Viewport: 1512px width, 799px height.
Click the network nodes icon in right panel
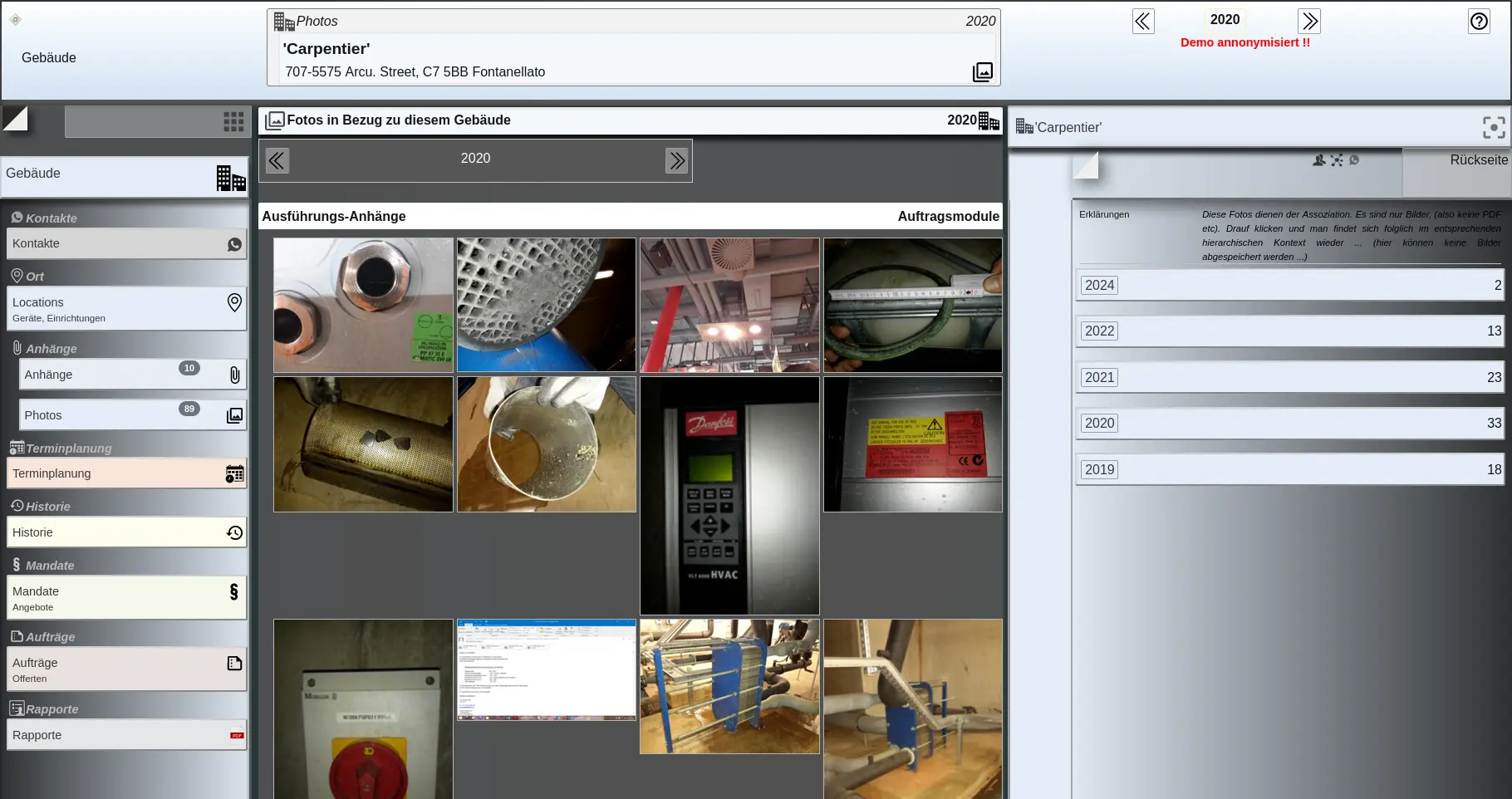pyautogui.click(x=1337, y=159)
